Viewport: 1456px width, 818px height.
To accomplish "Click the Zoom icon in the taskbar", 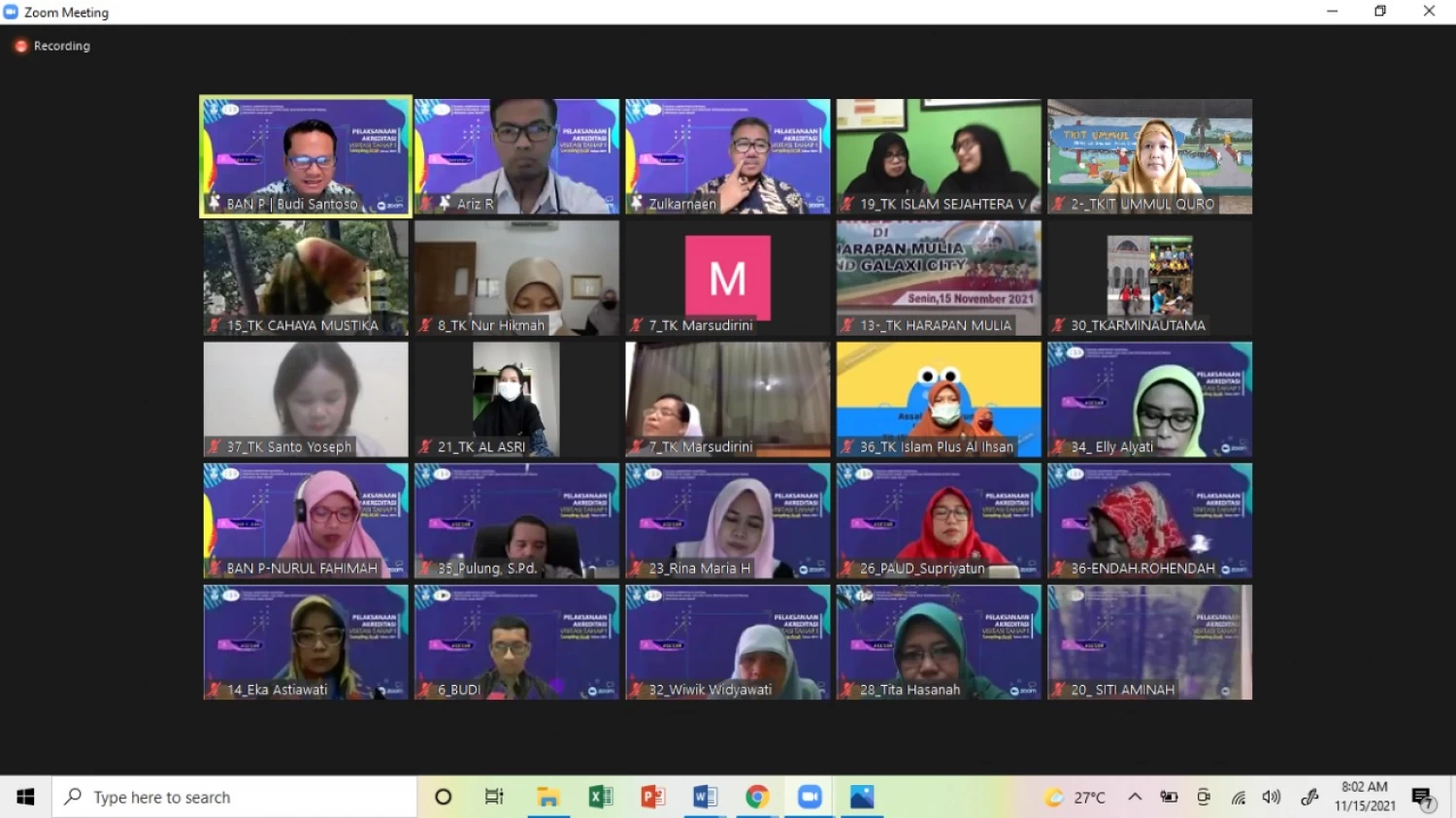I will click(x=810, y=797).
